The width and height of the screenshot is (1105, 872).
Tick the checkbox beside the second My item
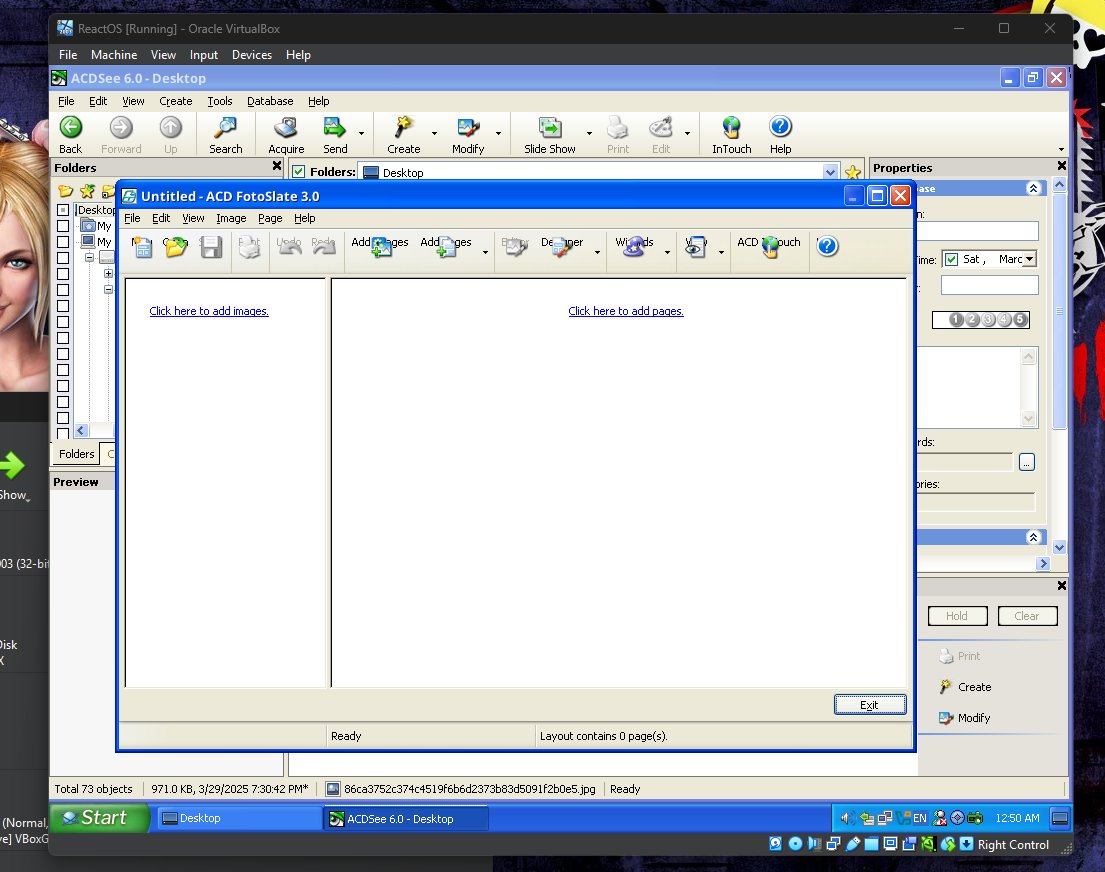click(x=63, y=242)
